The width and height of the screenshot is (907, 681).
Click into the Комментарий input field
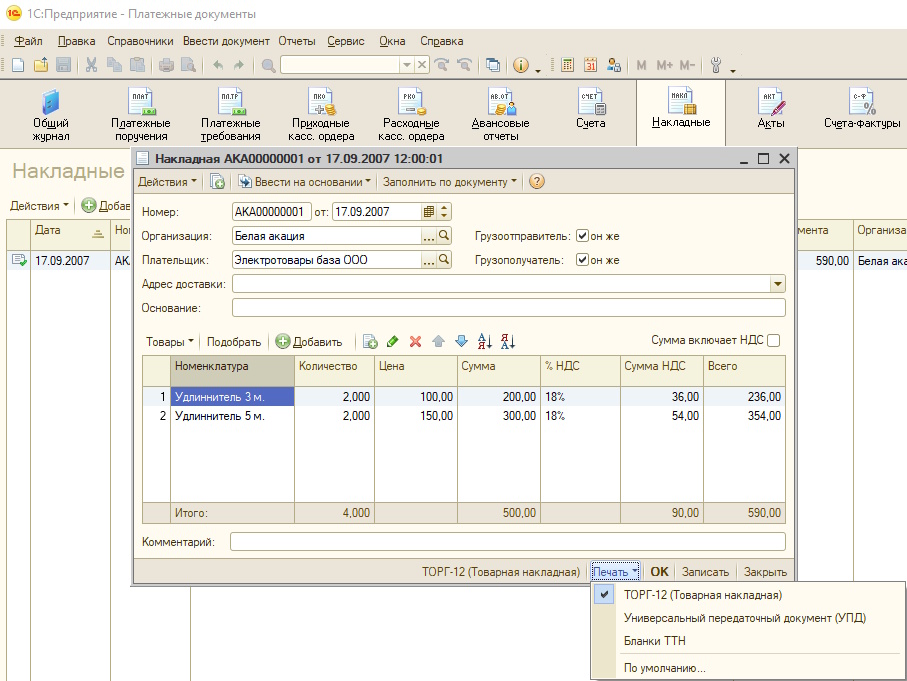[x=507, y=542]
